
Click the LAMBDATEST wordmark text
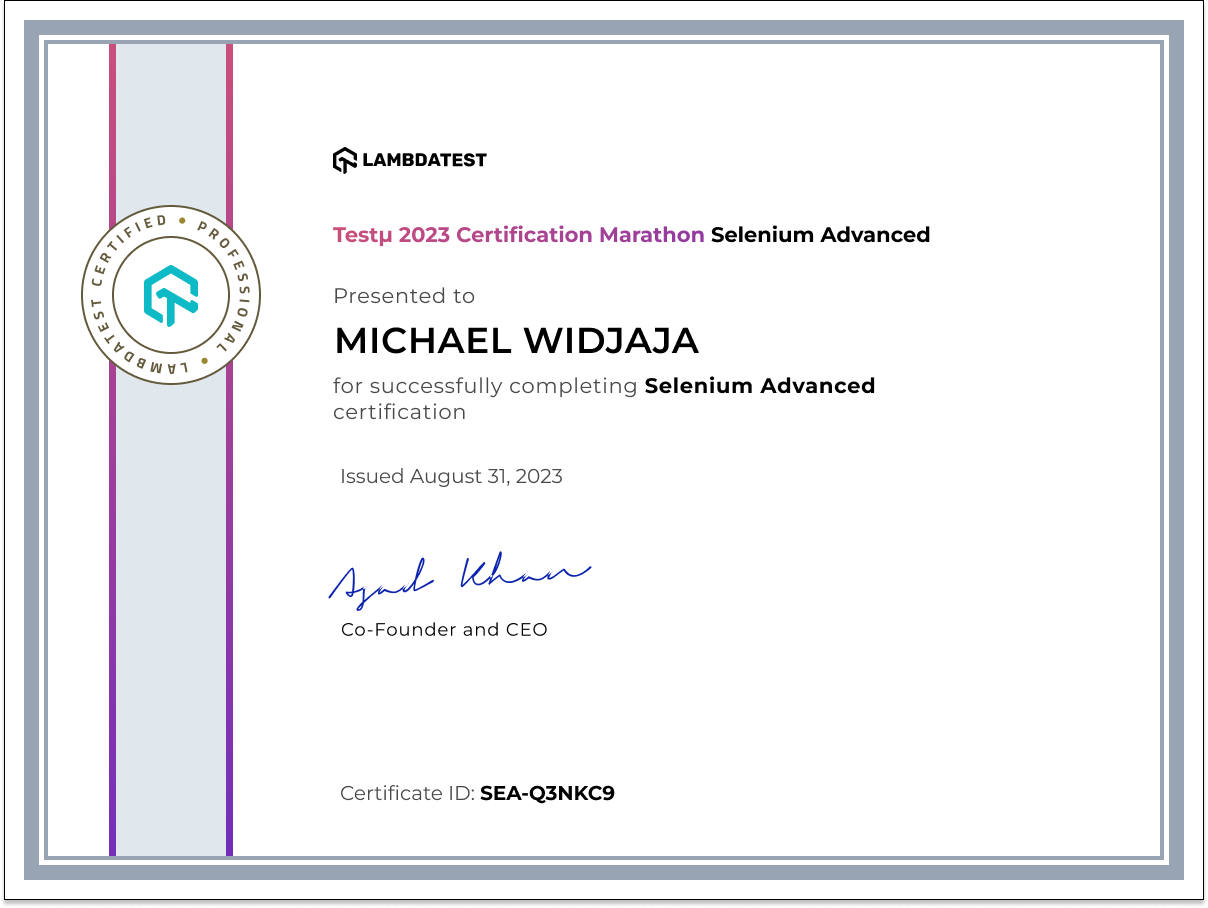[x=424, y=160]
